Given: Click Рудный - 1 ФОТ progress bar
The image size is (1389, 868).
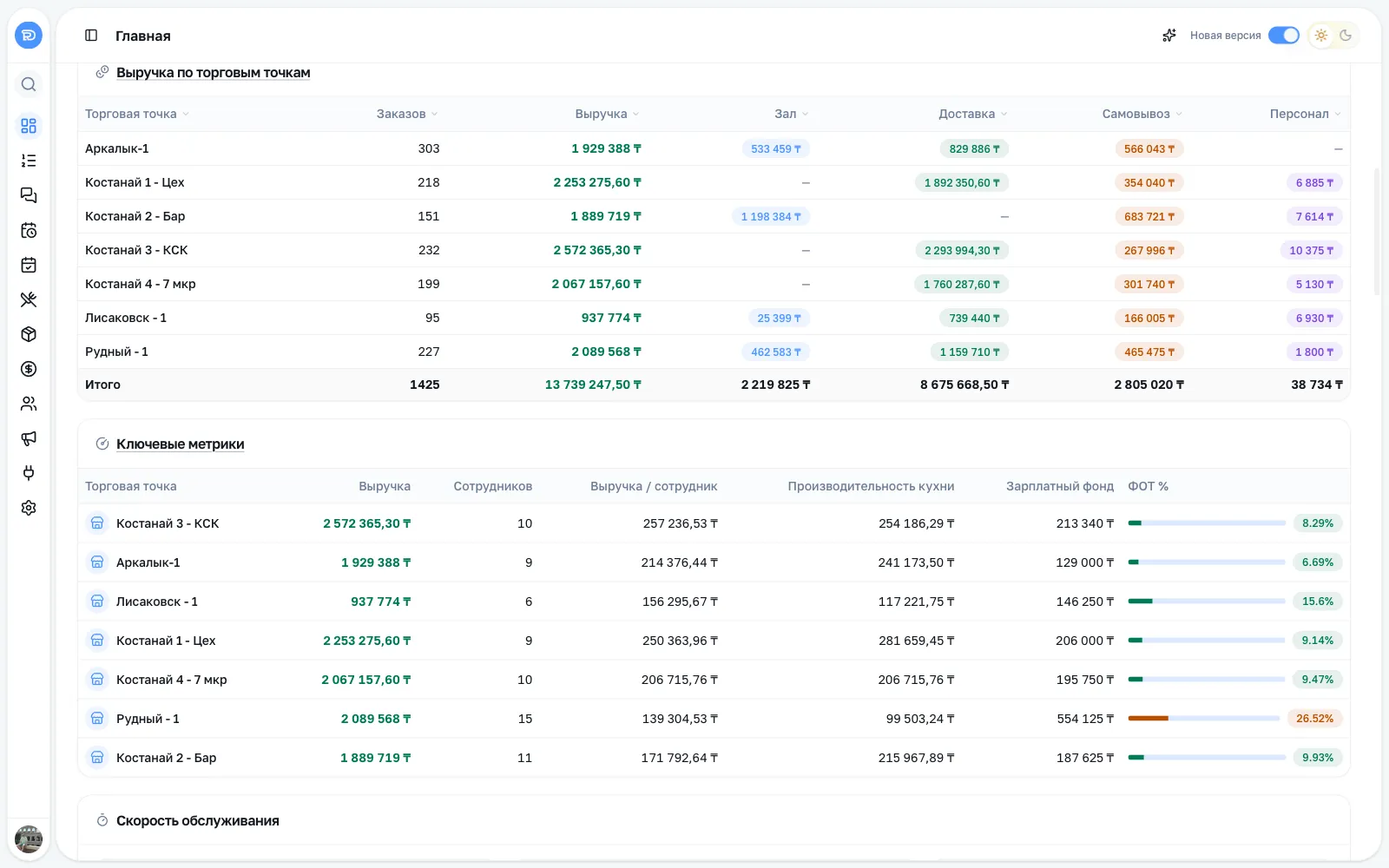Looking at the screenshot, I should coord(1205,719).
